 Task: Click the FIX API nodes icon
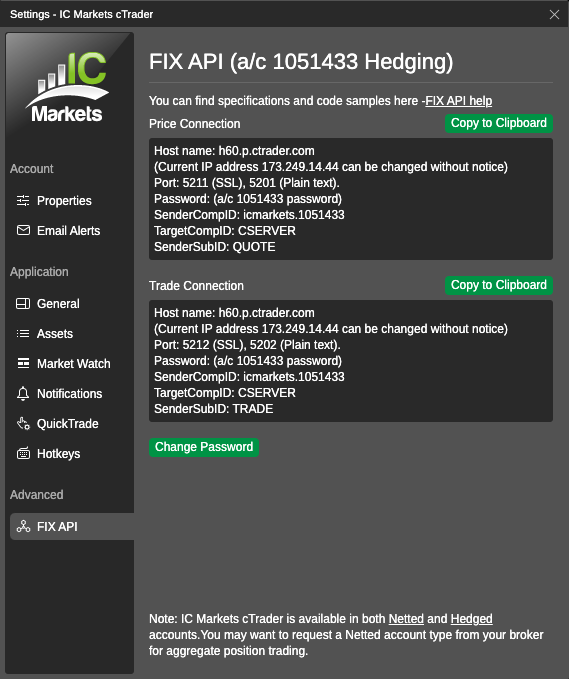[23, 527]
